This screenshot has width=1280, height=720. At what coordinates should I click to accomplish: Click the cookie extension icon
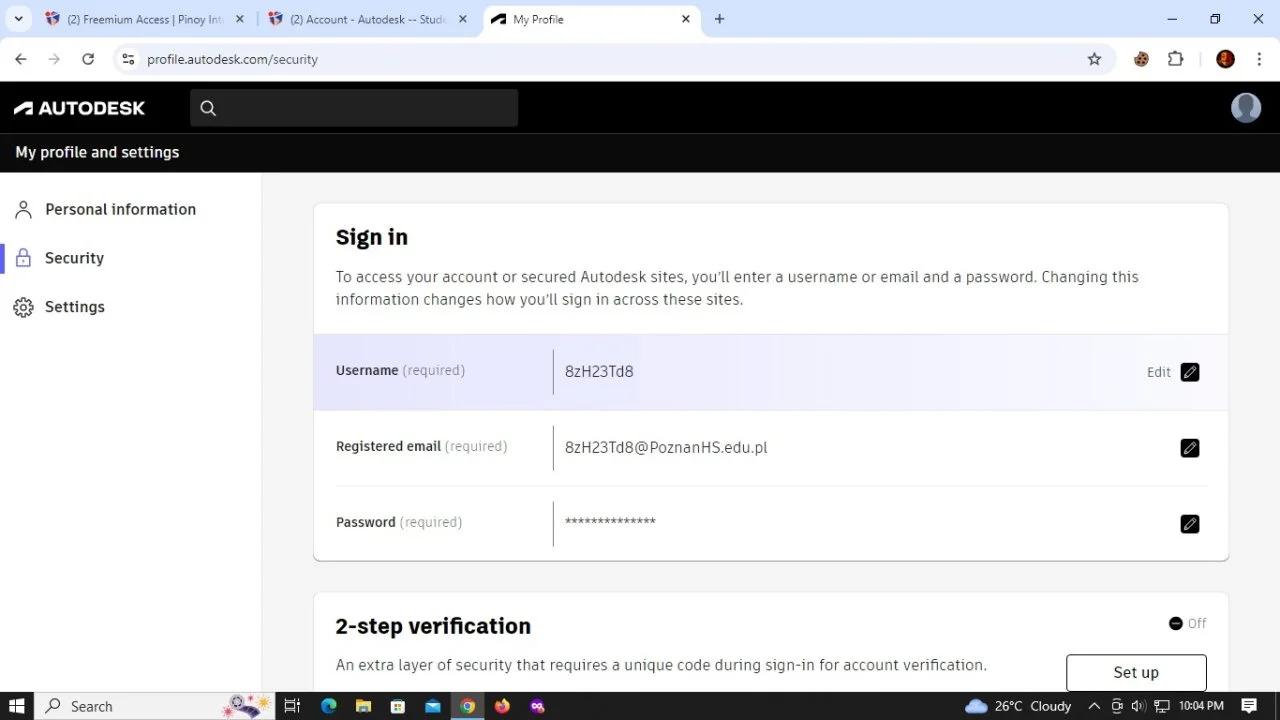coord(1141,59)
